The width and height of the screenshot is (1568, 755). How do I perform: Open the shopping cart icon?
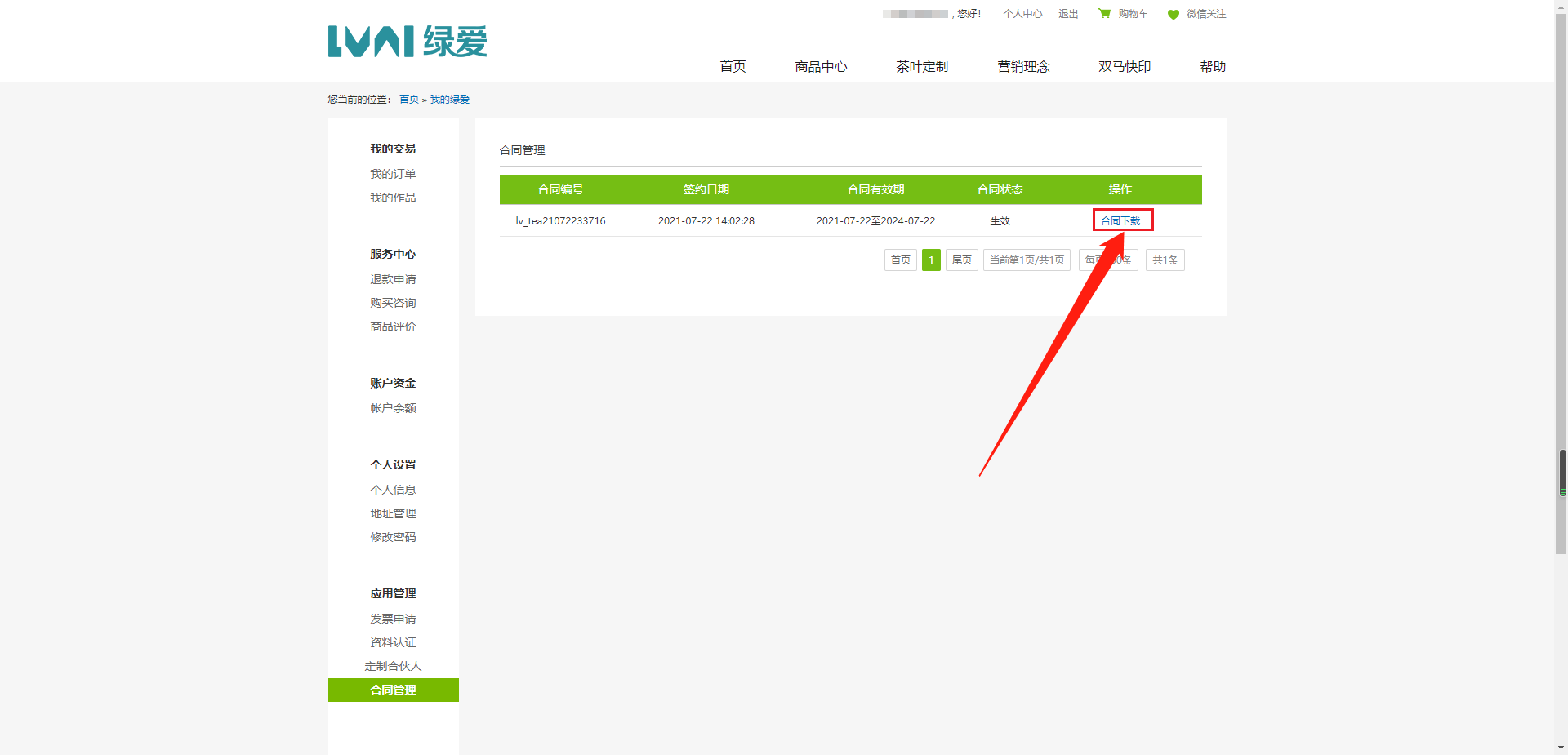tap(1104, 14)
